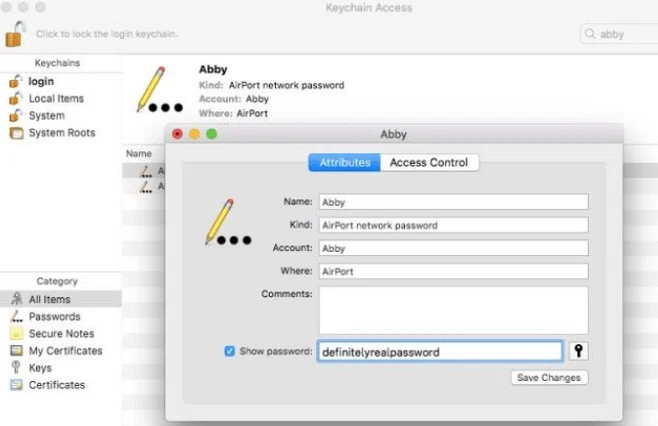The image size is (658, 426).
Task: Click the AirPort network password kind text
Action: point(286,85)
